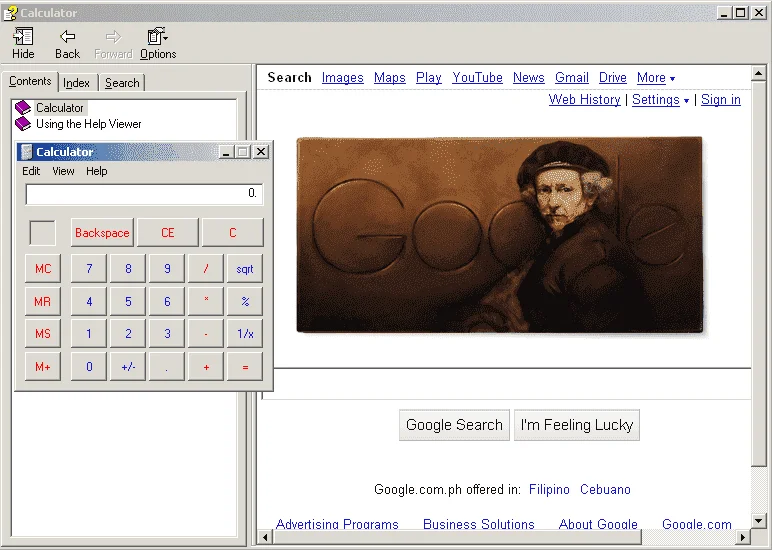Open the Drive link
This screenshot has width=772, height=550.
(612, 78)
